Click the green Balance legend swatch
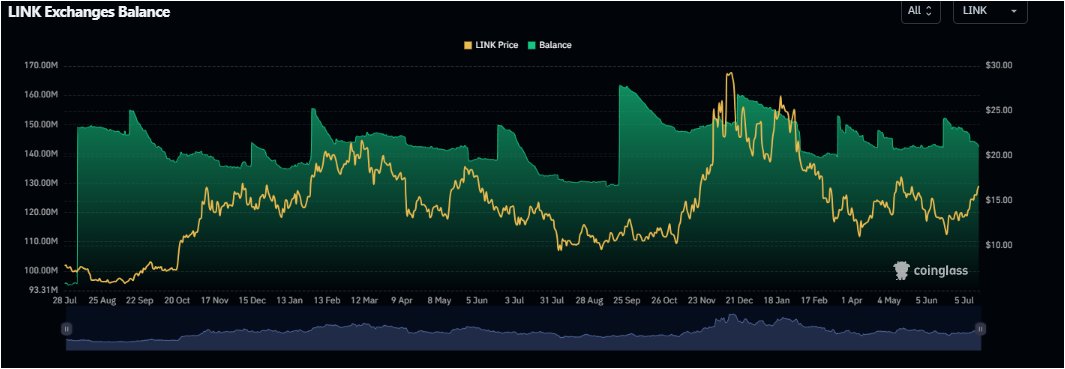Screen dimensions: 1065x369 click(x=533, y=45)
